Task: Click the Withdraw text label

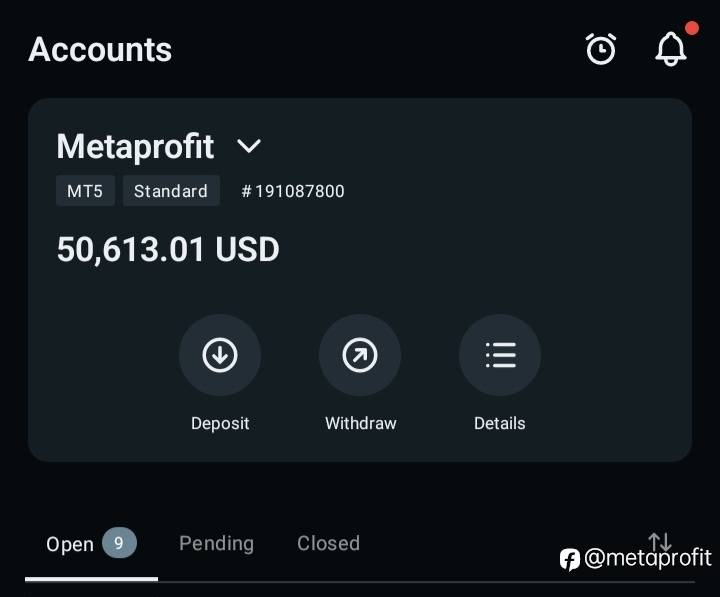Action: (360, 423)
